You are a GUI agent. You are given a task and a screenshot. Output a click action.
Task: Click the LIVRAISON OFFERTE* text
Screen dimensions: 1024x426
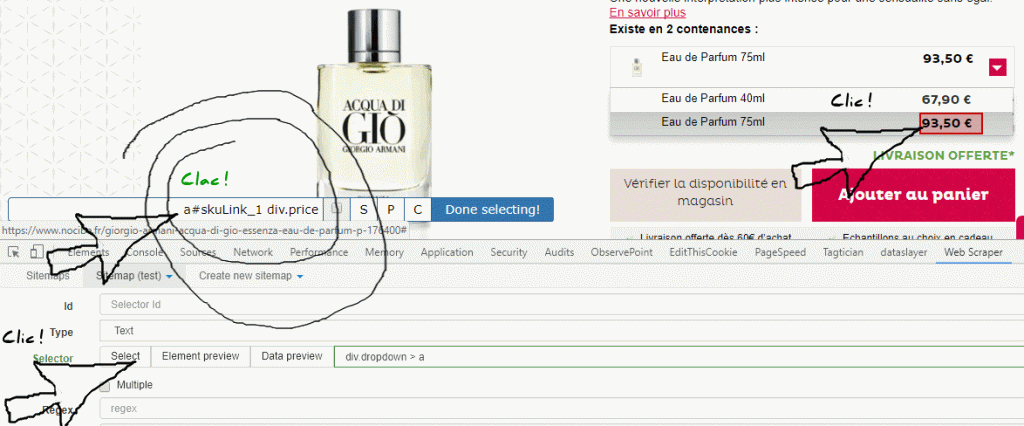click(944, 156)
